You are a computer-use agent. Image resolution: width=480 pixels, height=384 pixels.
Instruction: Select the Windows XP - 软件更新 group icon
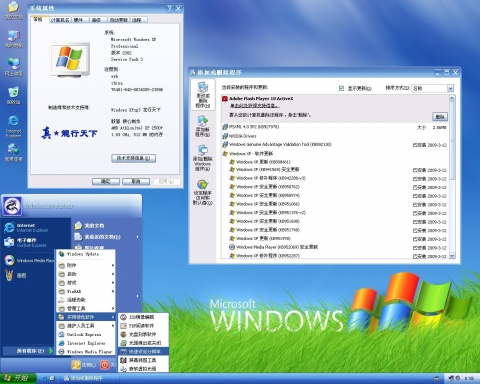pos(225,153)
